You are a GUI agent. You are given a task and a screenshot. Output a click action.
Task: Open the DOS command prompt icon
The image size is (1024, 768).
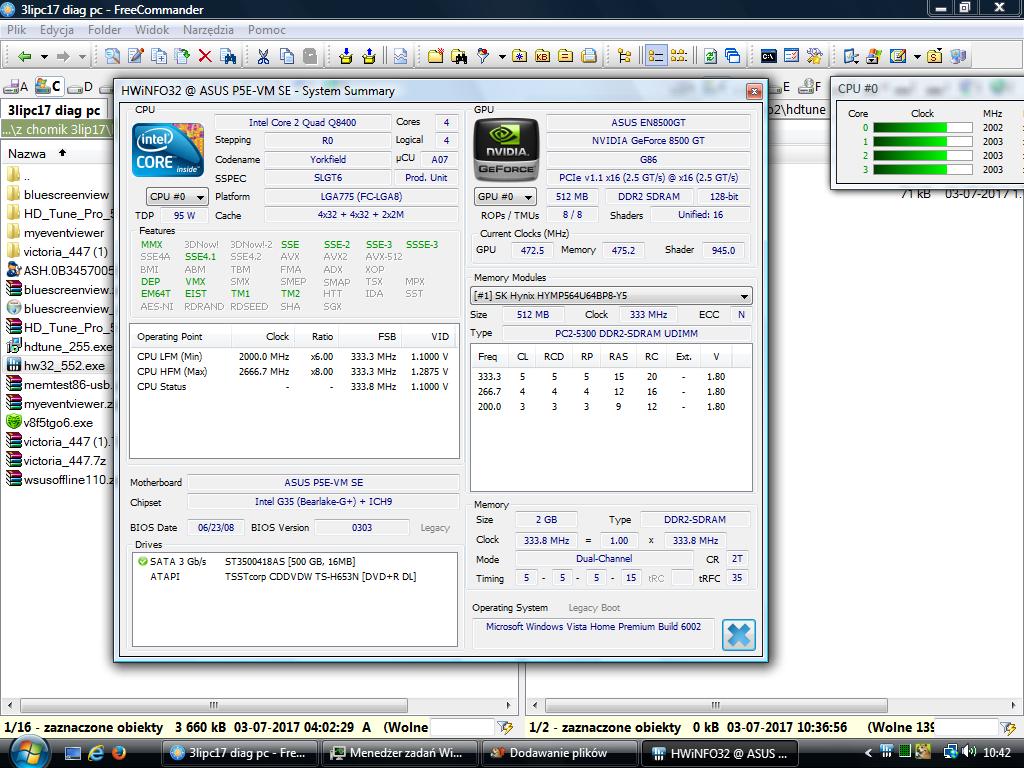click(768, 56)
